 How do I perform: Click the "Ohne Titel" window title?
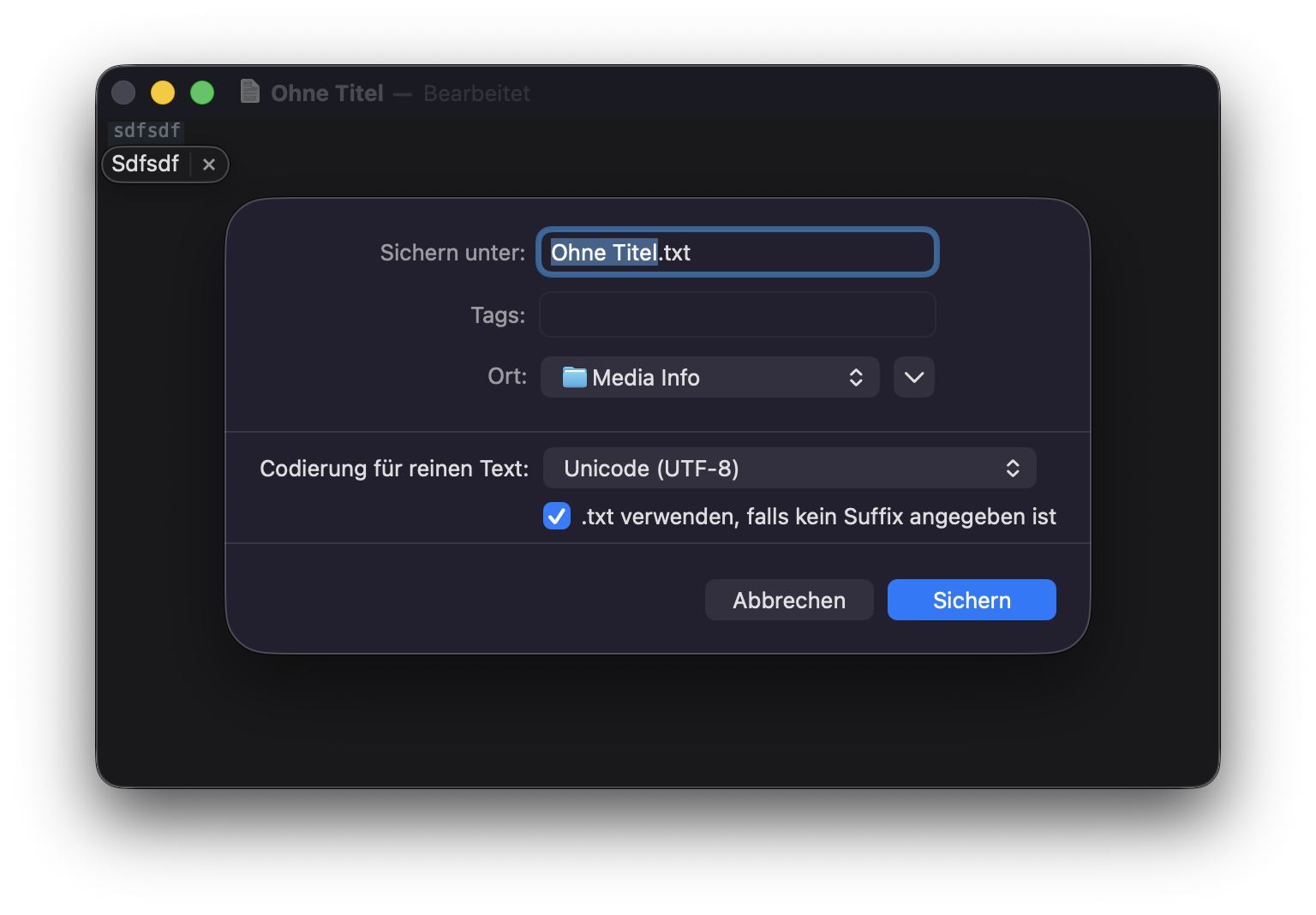(327, 93)
